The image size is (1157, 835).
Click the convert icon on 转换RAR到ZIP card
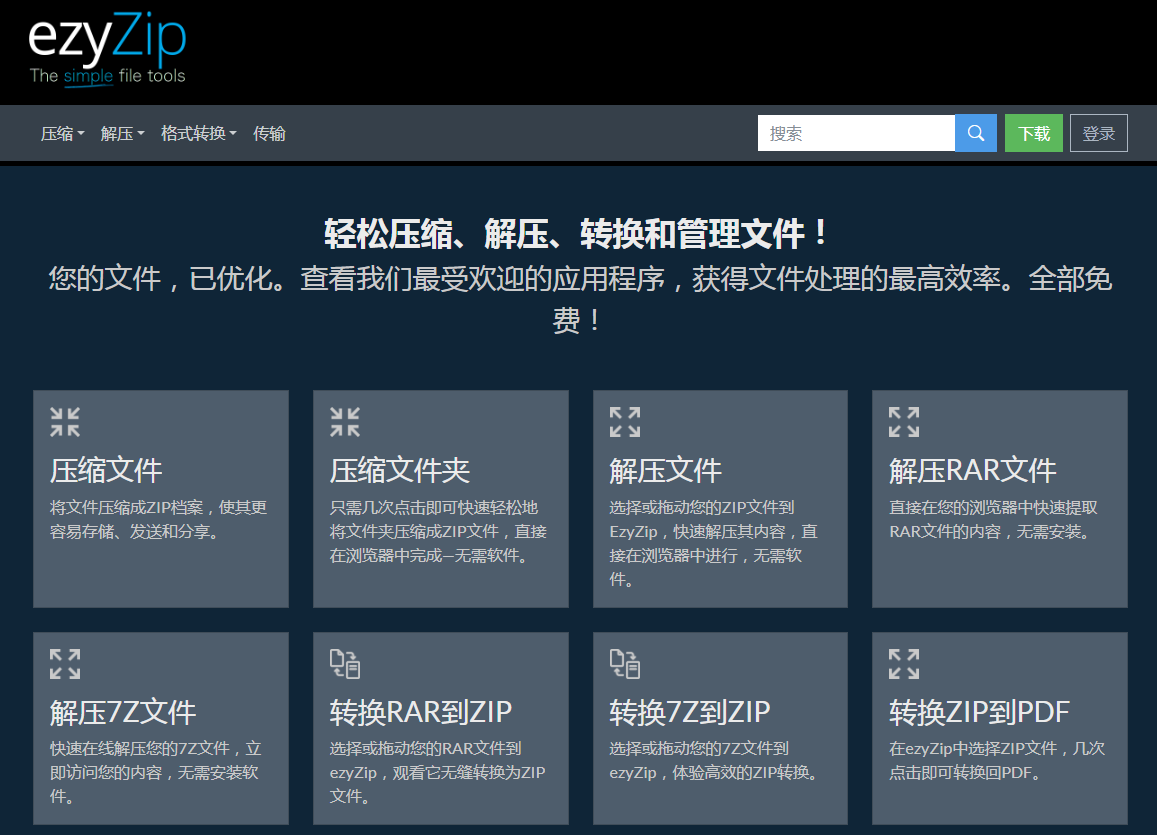[345, 664]
